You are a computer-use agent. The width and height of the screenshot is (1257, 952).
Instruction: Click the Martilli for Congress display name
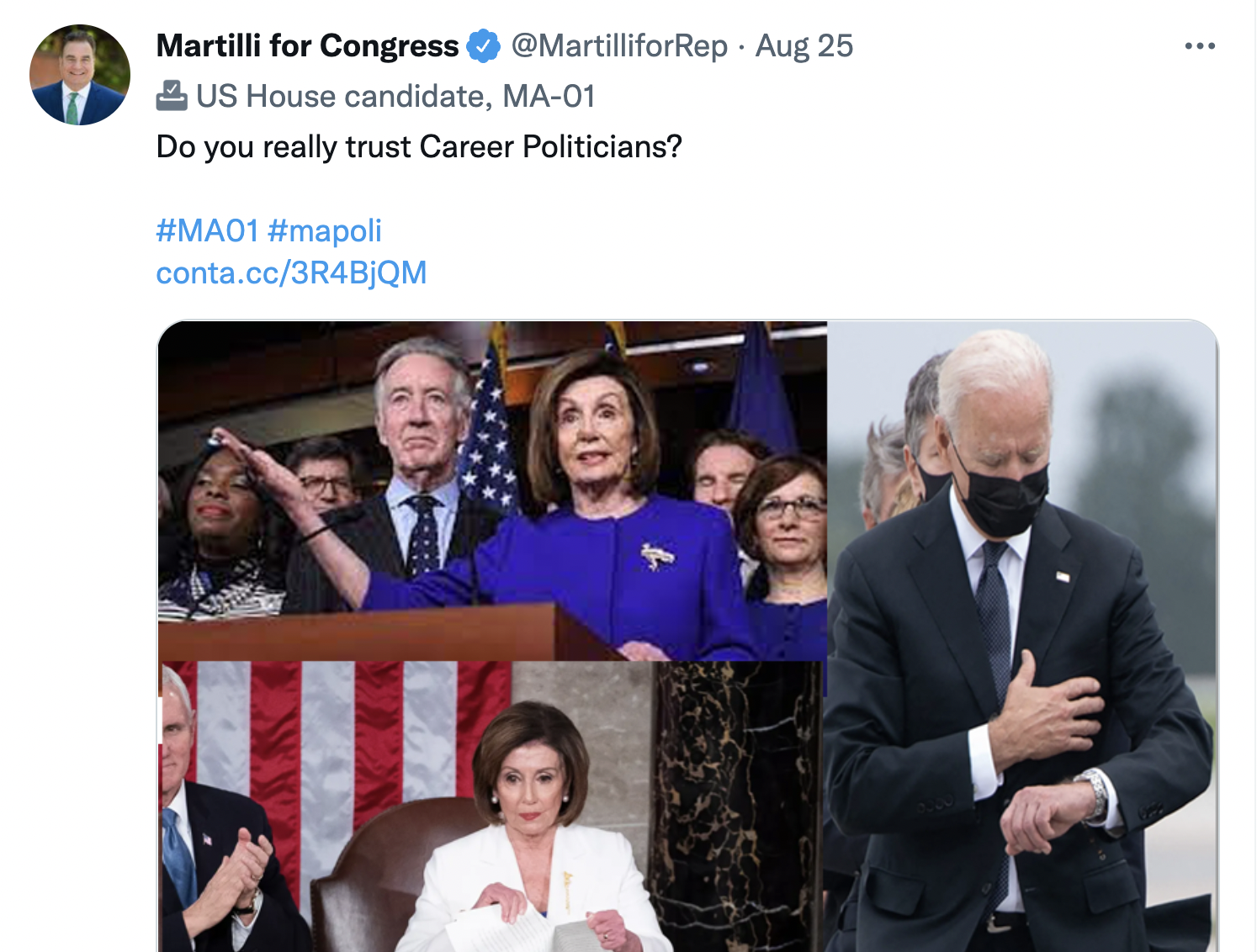(307, 45)
